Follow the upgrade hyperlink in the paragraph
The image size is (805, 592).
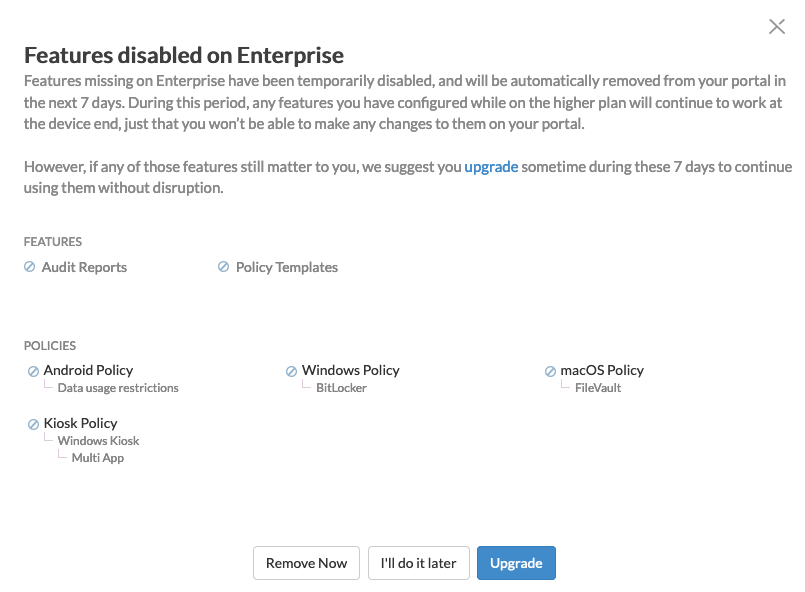click(491, 167)
